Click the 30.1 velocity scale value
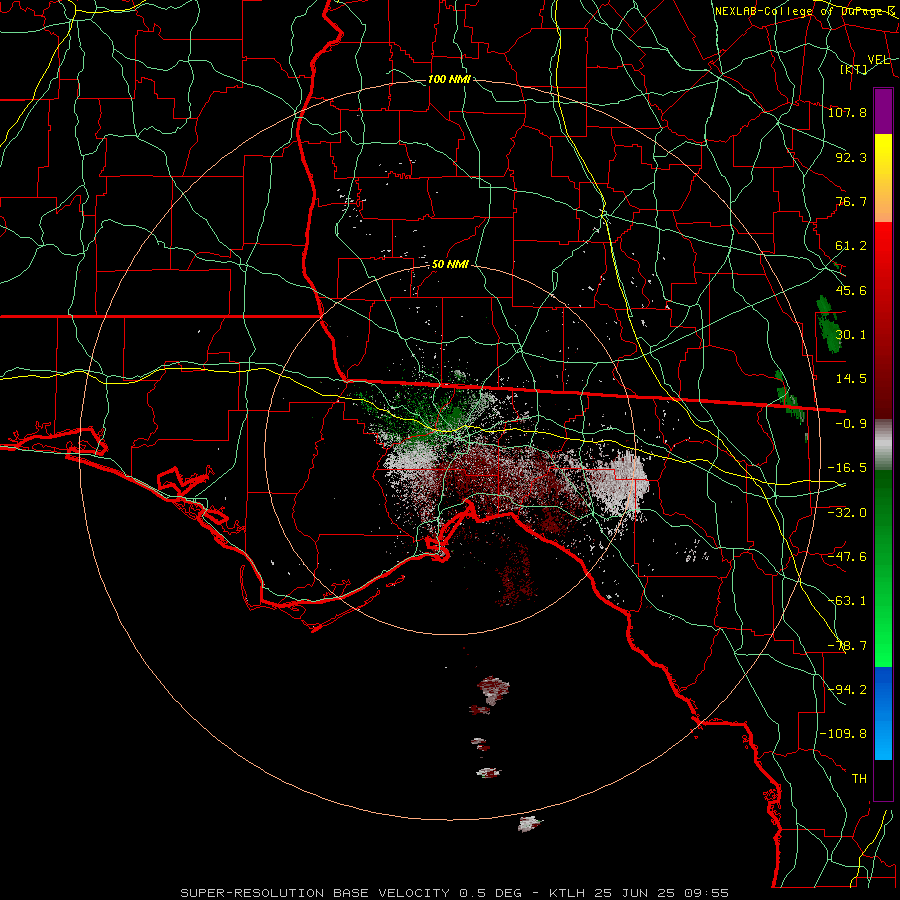The width and height of the screenshot is (900, 900). click(x=851, y=335)
